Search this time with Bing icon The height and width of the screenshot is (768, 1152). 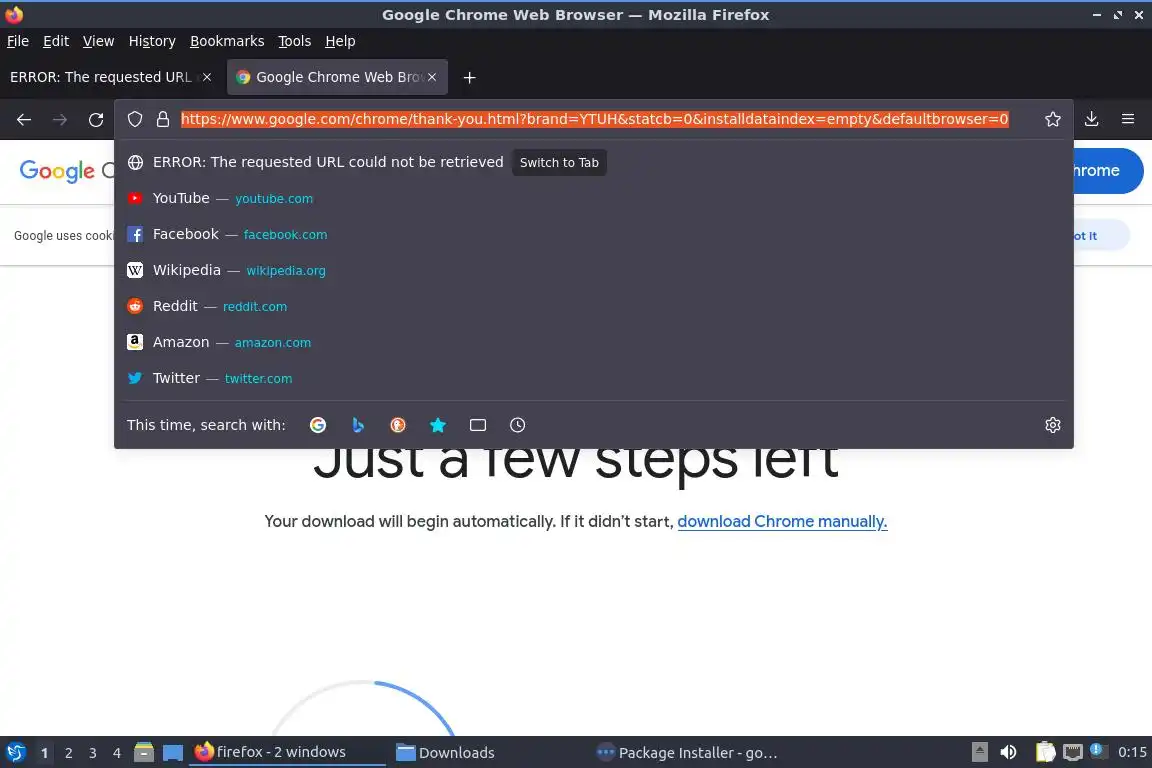point(358,425)
